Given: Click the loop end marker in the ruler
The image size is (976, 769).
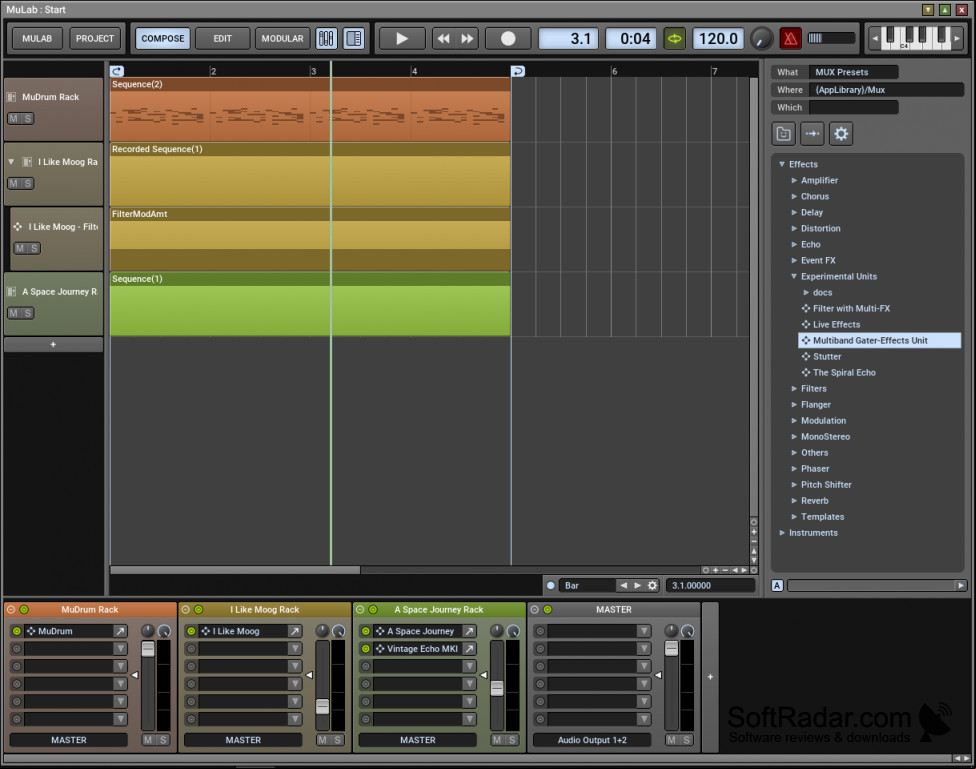Looking at the screenshot, I should [x=518, y=71].
